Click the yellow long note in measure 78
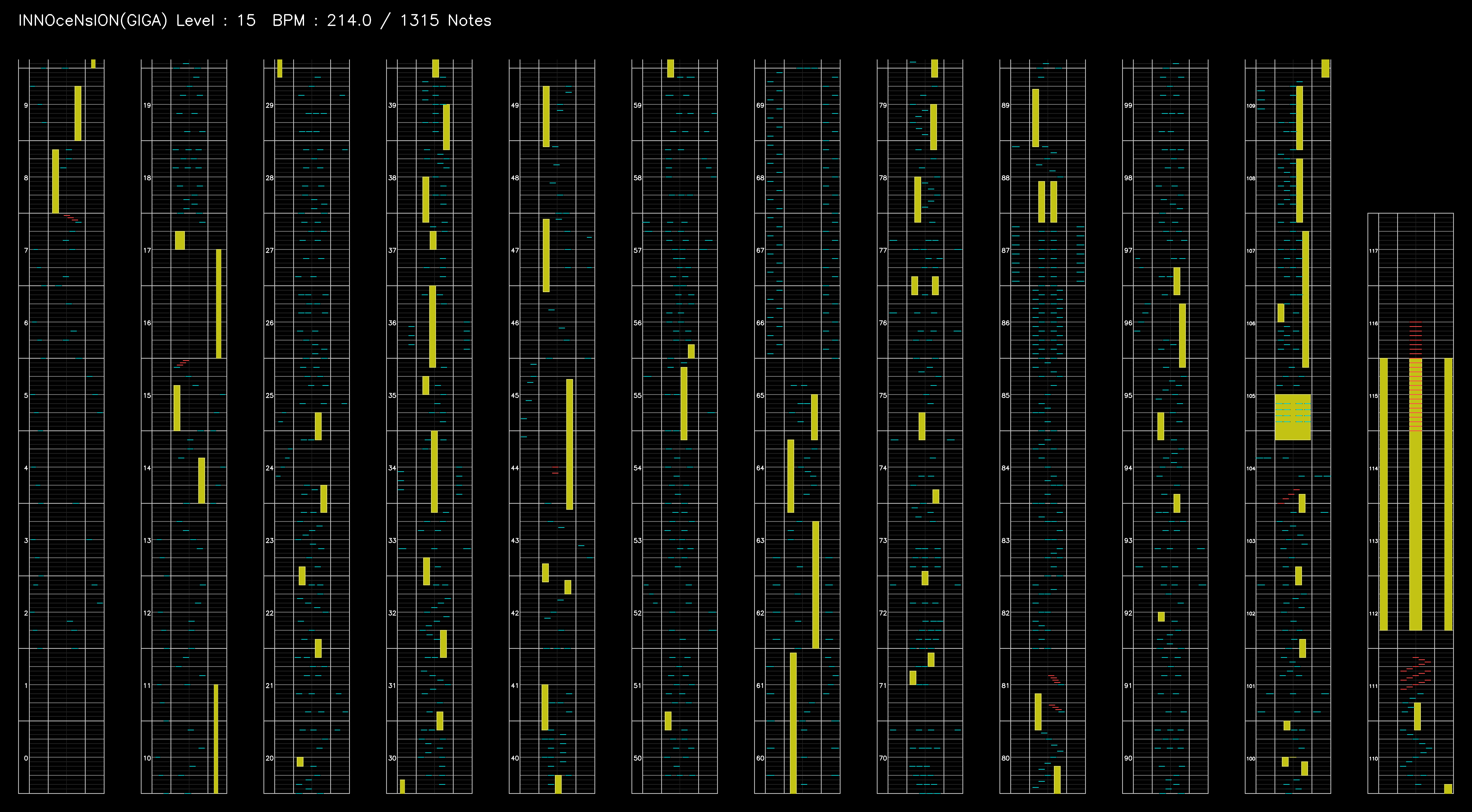 pos(918,199)
